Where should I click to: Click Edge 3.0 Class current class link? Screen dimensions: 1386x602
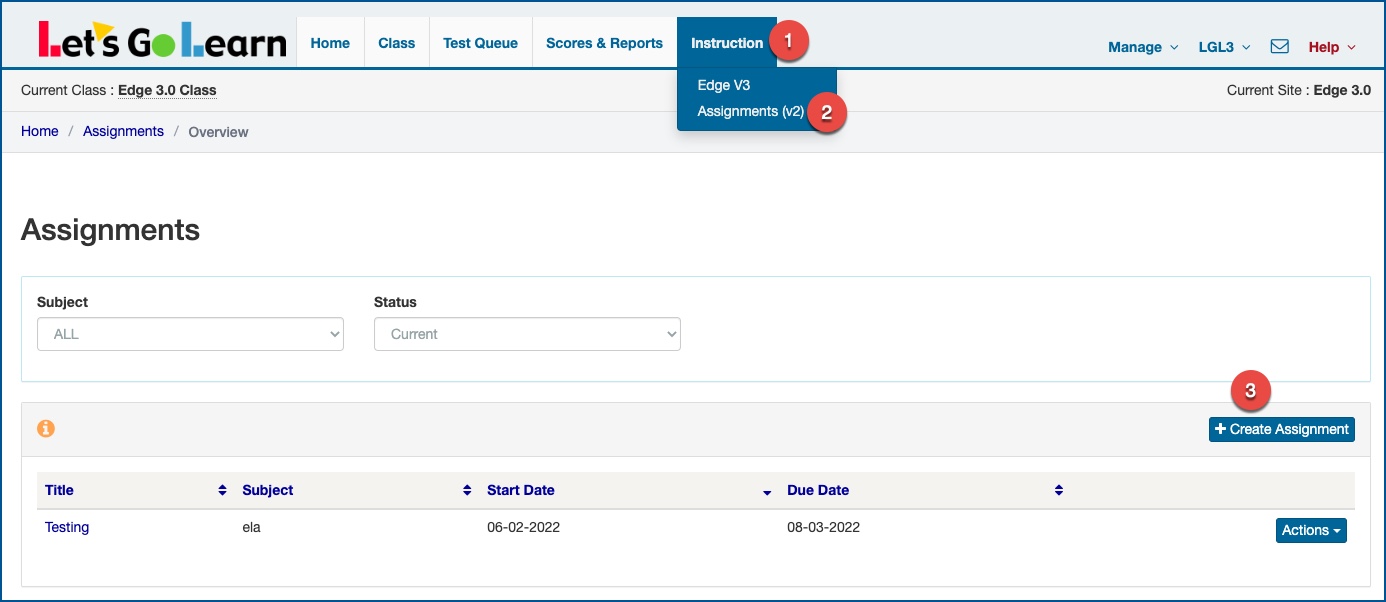click(167, 90)
